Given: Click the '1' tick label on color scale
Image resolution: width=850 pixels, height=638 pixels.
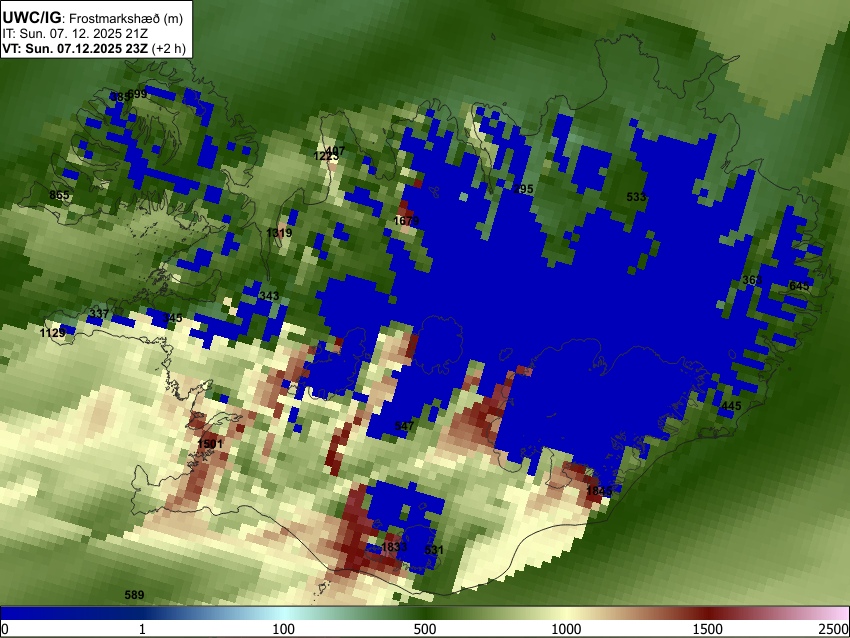Looking at the screenshot, I should coord(142,629).
